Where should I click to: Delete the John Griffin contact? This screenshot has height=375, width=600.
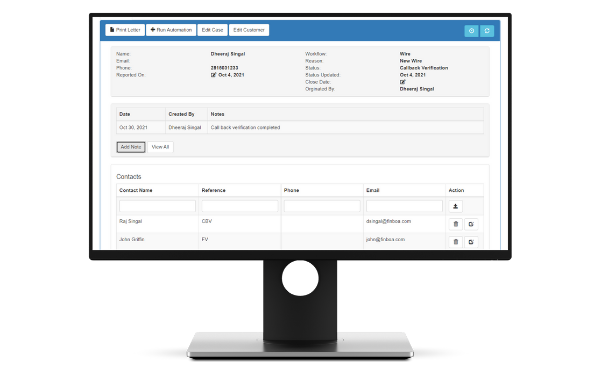click(455, 242)
